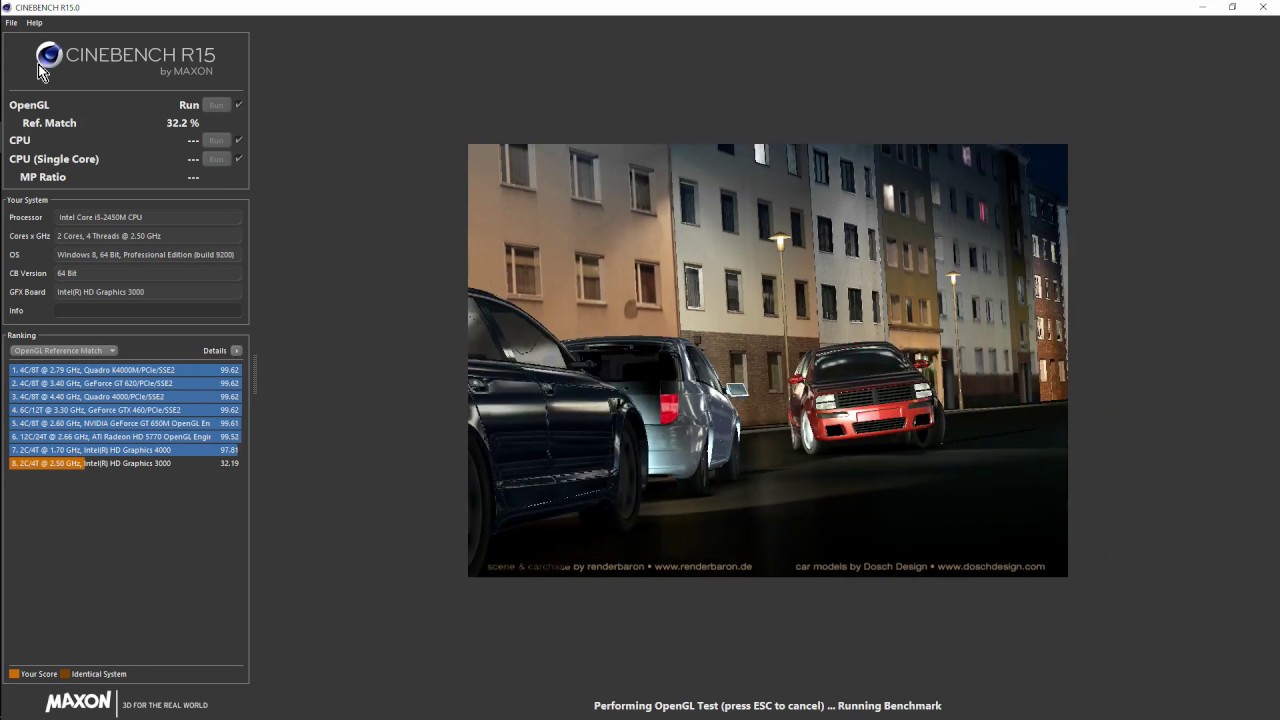Select ranking row 6 ATI Radeon HD 5770

[x=125, y=437]
